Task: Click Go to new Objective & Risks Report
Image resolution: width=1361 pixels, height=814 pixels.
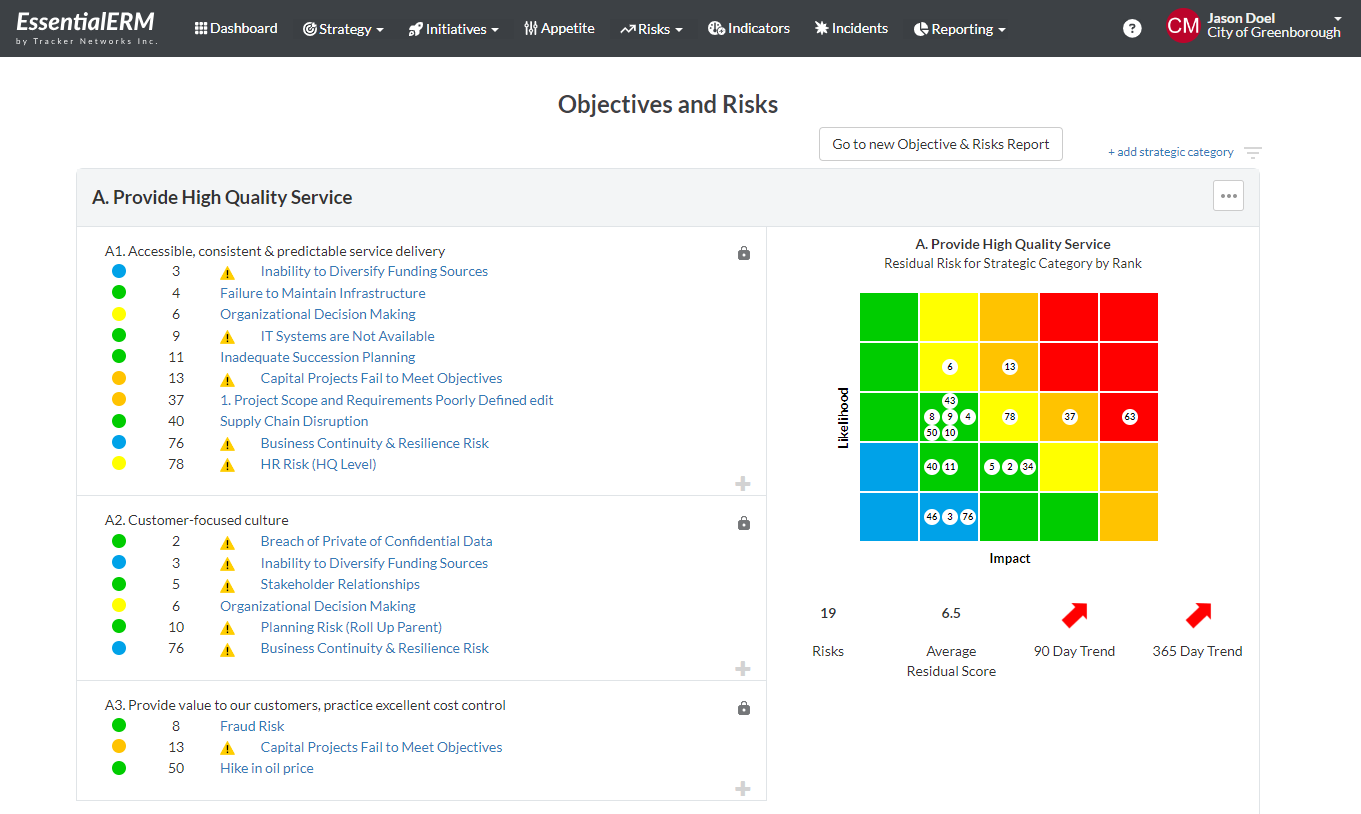Action: 940,144
